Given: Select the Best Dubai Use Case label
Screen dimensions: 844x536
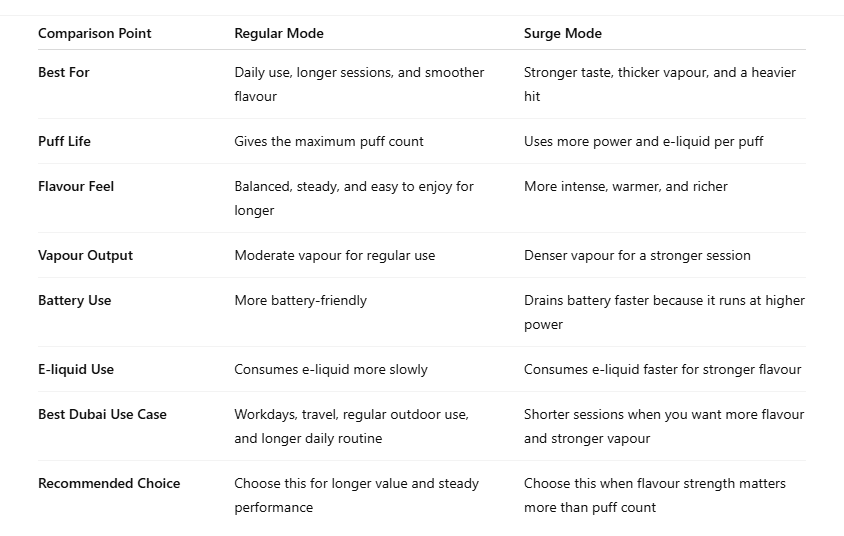Looking at the screenshot, I should pyautogui.click(x=102, y=414).
